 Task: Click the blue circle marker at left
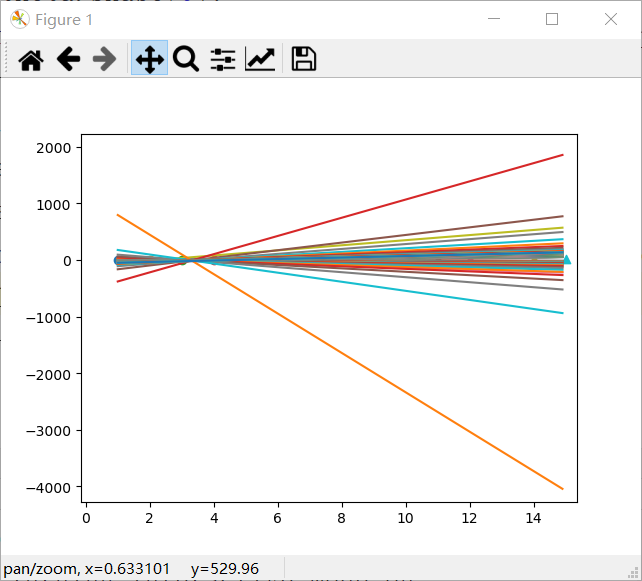coord(118,260)
